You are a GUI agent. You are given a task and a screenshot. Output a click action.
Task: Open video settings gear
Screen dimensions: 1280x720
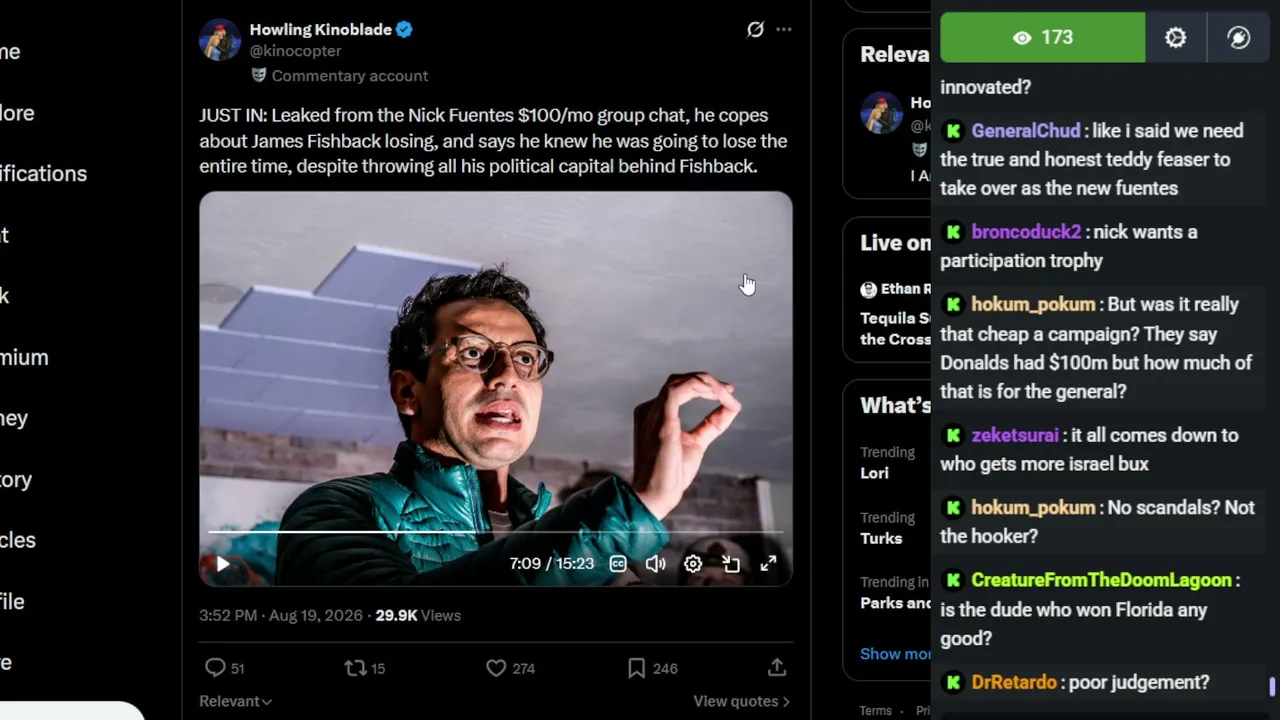[x=693, y=564]
